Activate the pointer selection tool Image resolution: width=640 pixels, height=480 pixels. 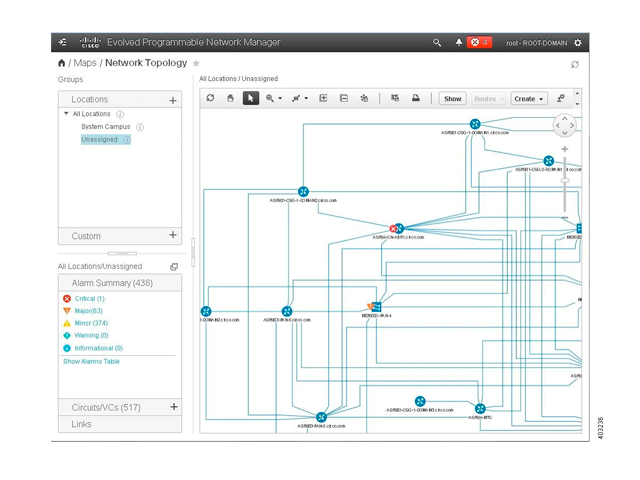pyautogui.click(x=250, y=99)
